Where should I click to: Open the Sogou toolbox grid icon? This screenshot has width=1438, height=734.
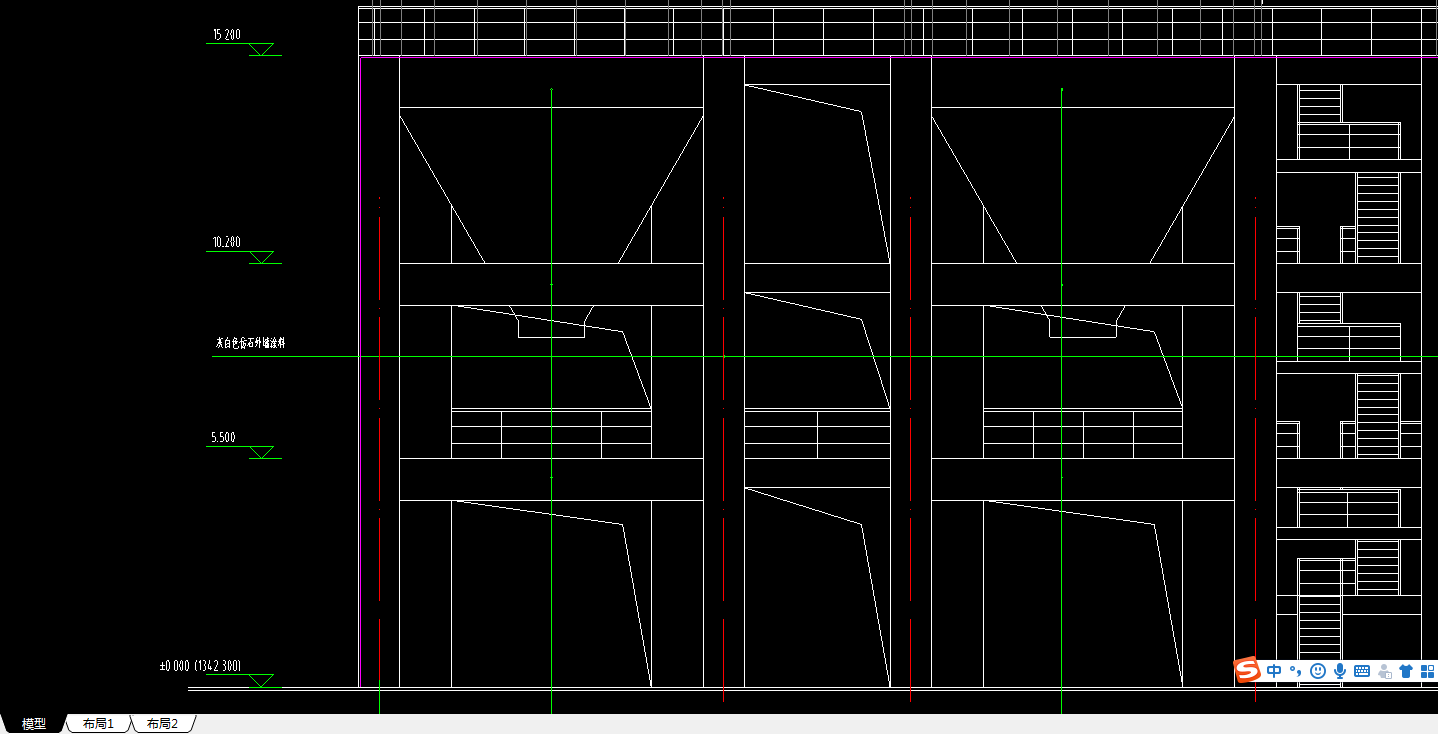(x=1427, y=671)
